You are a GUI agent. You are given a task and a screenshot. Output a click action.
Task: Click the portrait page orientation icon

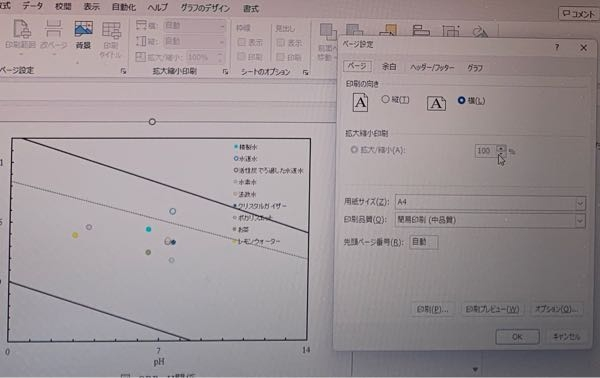pos(360,102)
